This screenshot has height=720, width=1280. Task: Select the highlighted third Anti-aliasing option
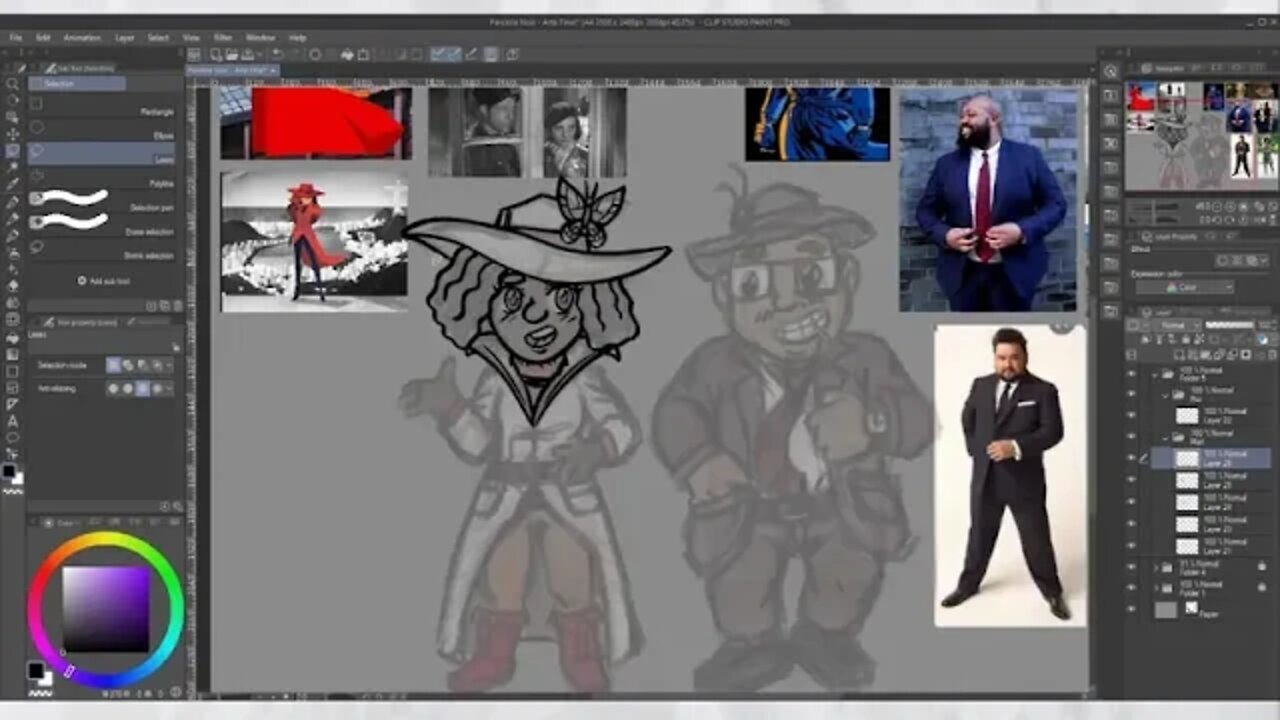pos(143,388)
